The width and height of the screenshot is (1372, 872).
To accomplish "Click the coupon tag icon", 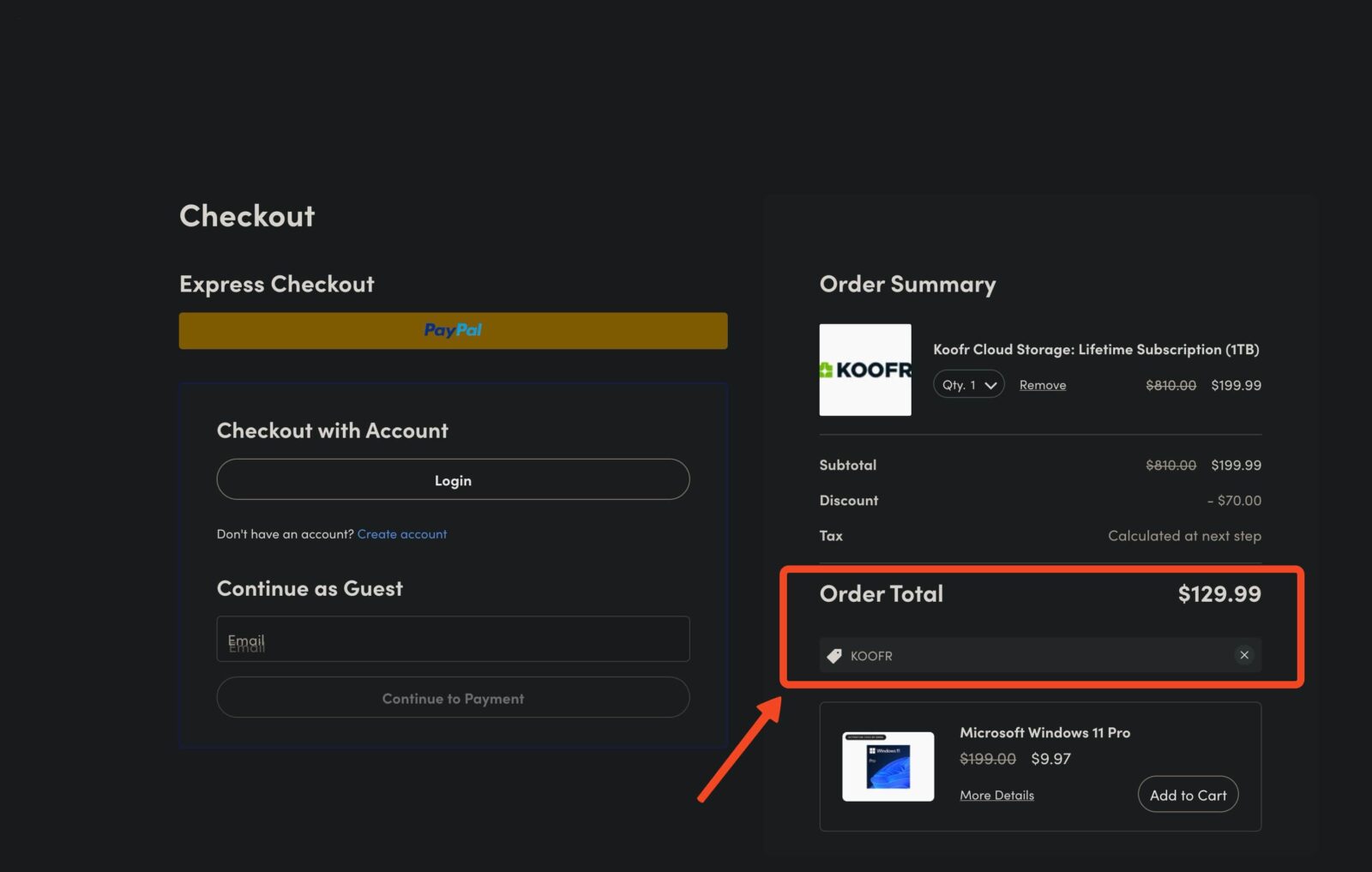I will pyautogui.click(x=833, y=656).
